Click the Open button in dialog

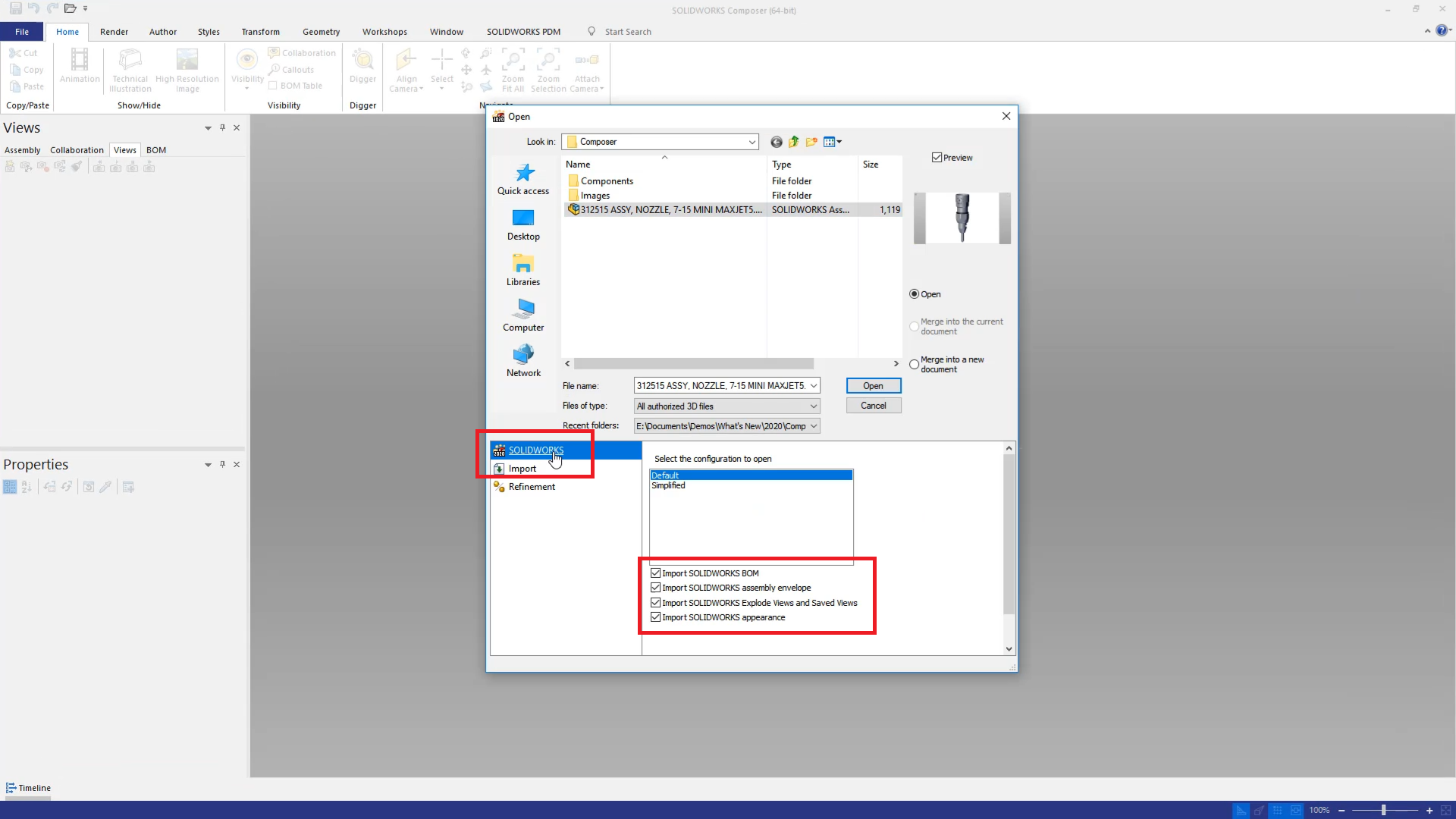tap(874, 386)
